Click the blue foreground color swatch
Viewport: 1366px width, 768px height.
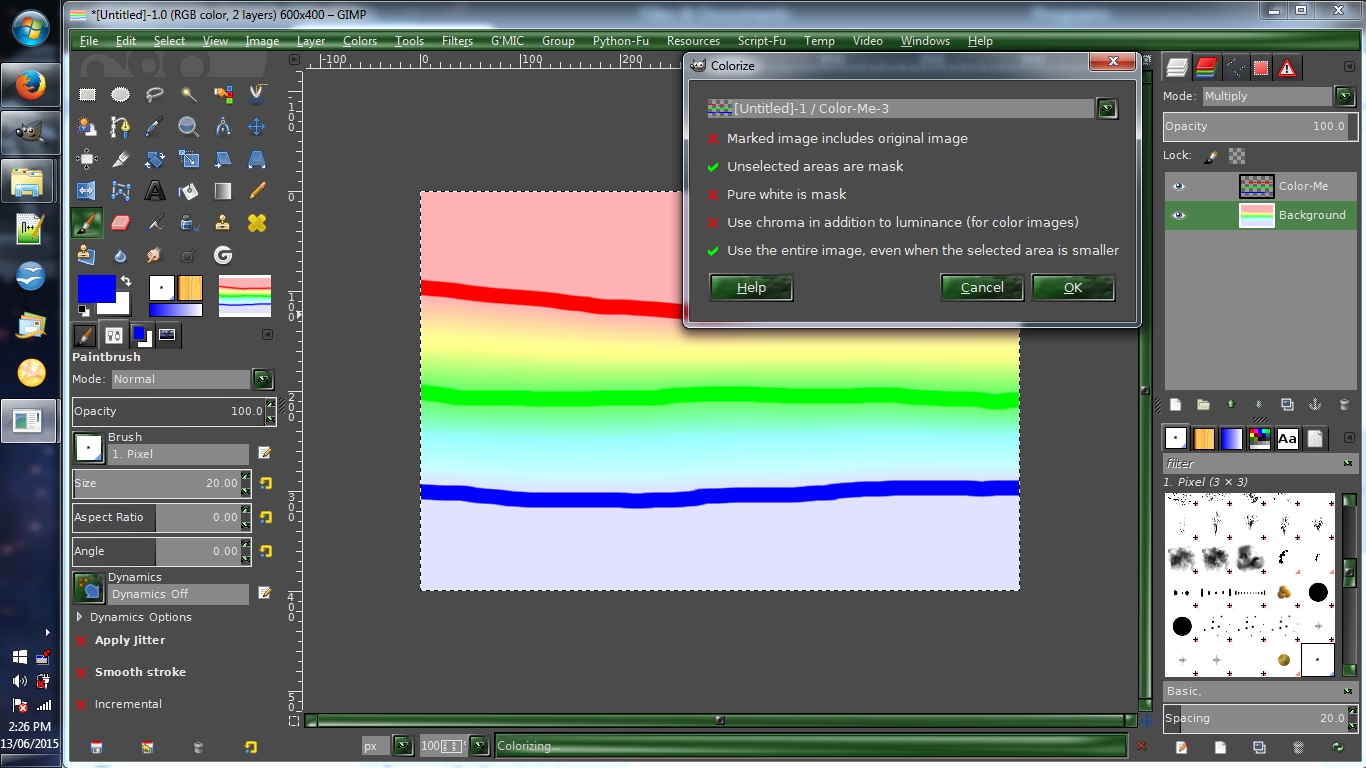(95, 289)
